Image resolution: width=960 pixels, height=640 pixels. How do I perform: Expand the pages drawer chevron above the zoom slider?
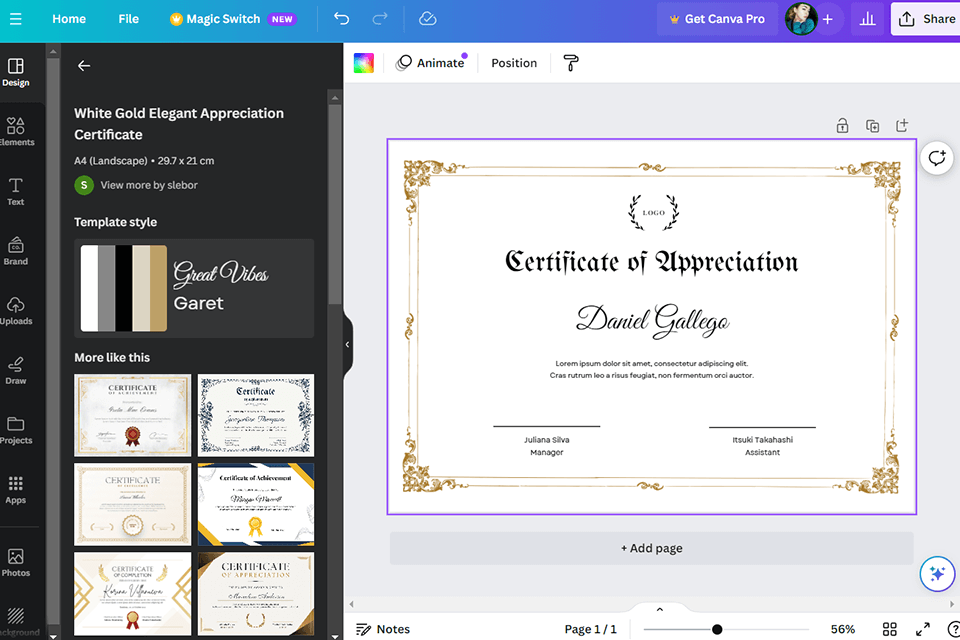659,609
